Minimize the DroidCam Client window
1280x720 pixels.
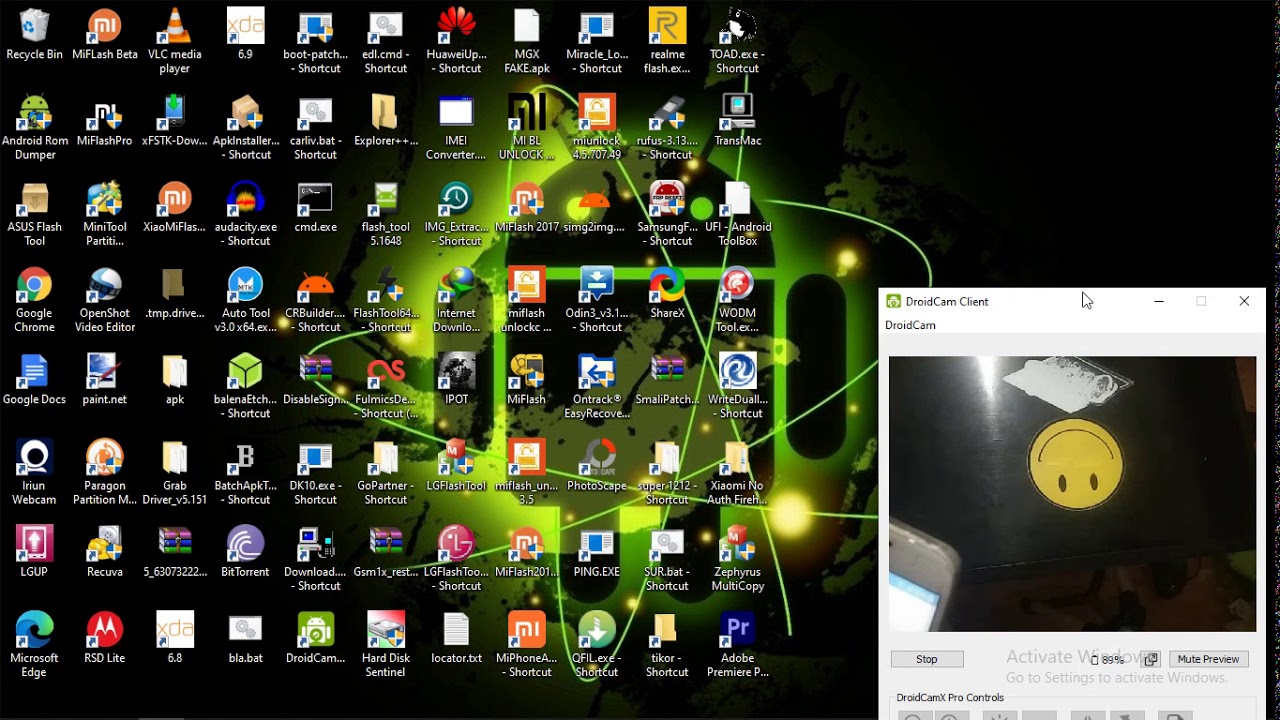click(x=1159, y=301)
